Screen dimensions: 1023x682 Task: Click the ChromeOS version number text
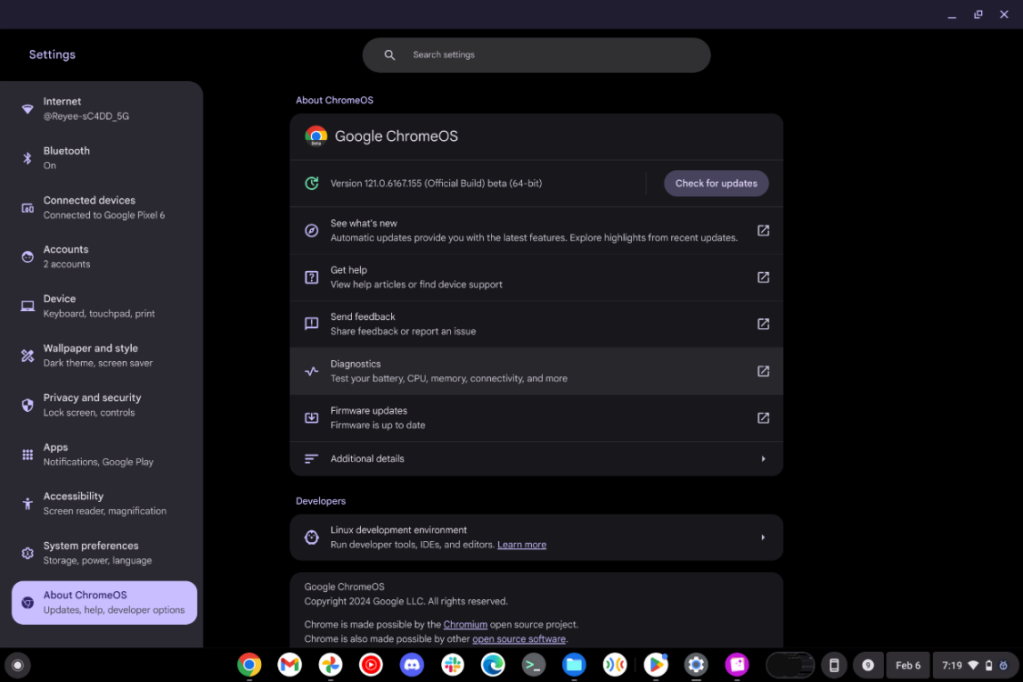click(x=436, y=183)
